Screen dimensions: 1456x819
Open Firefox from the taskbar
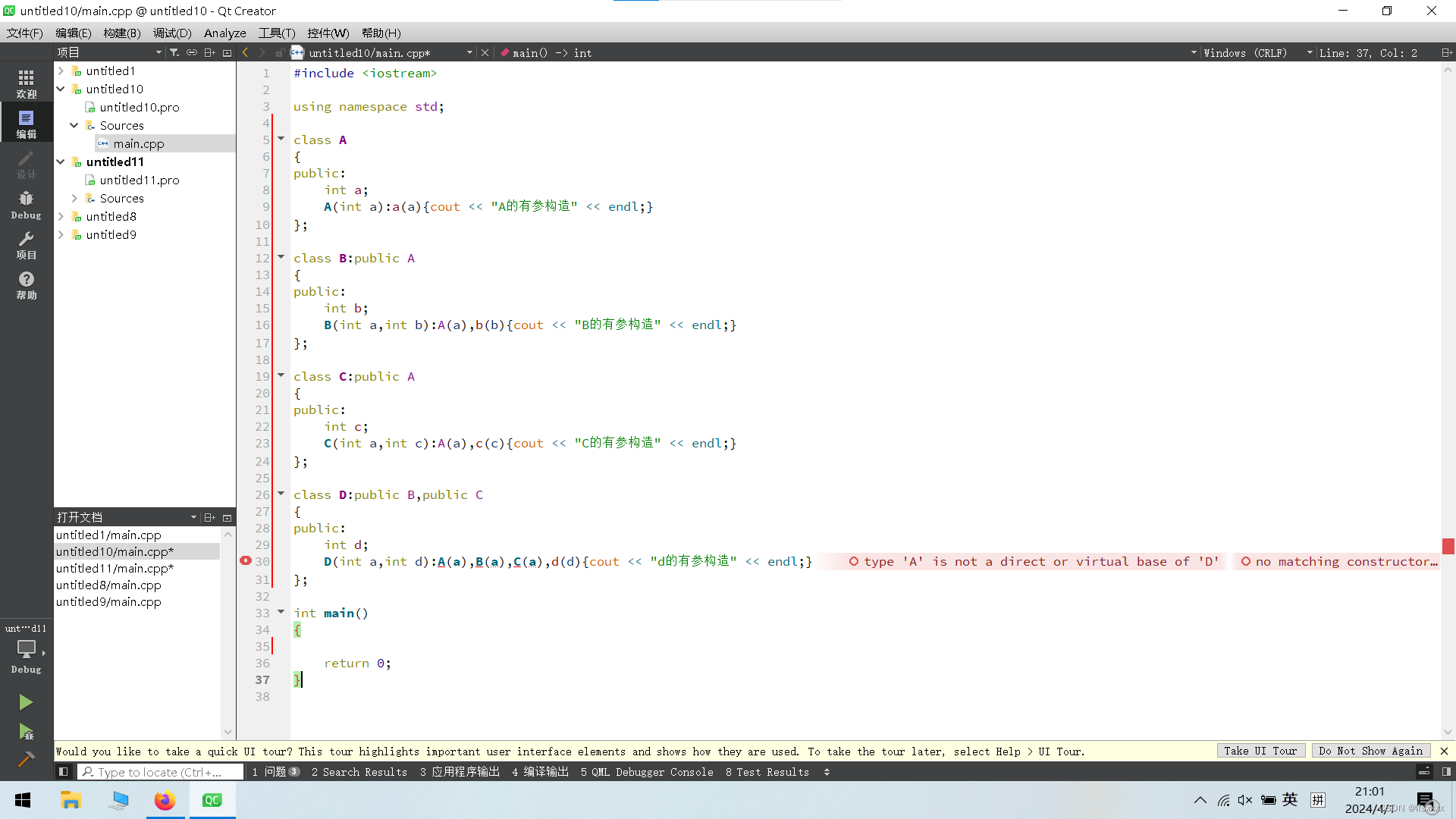point(165,800)
